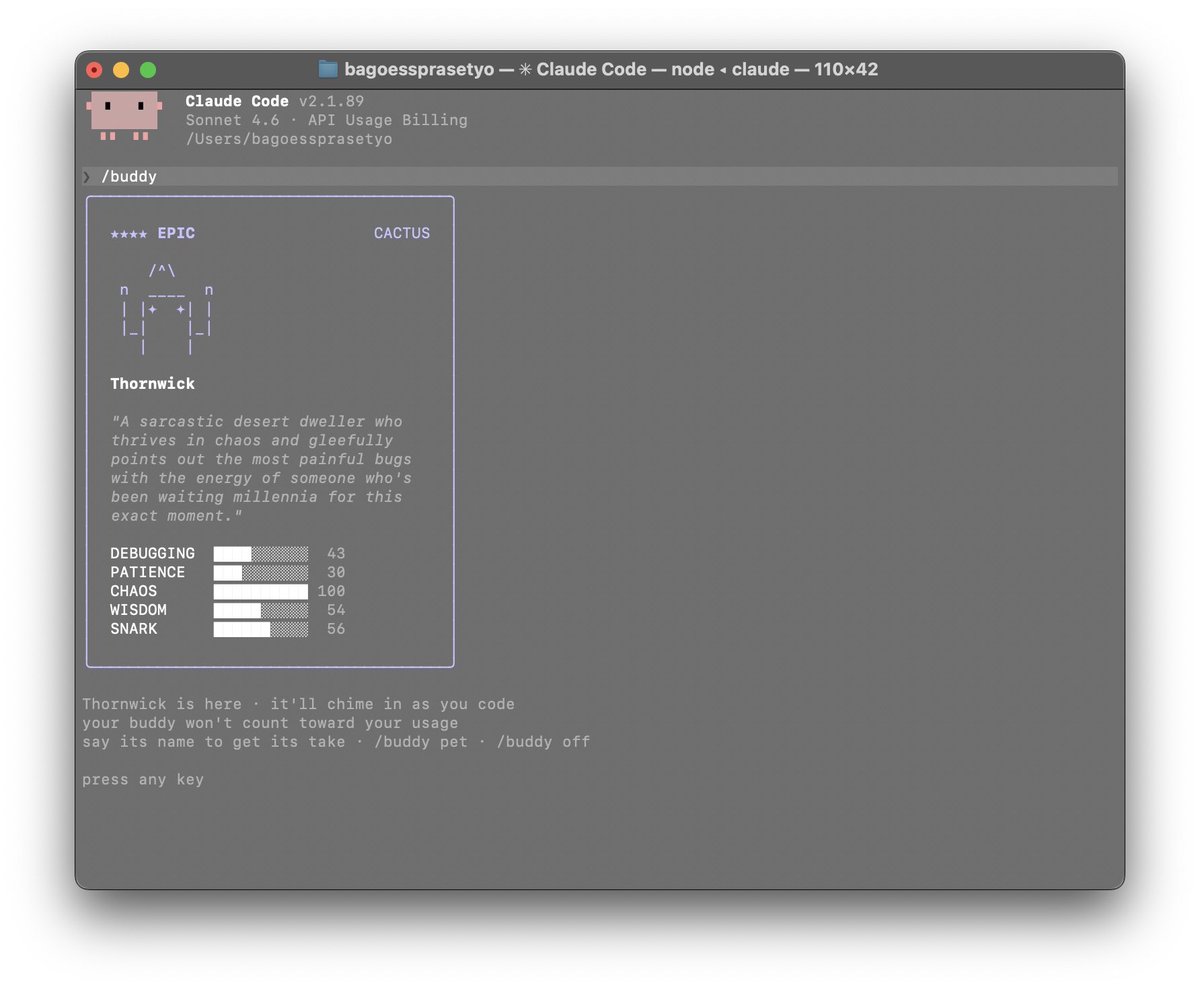Screen dimensions: 1200x989
Task: Click the window title text bagoessprasetyo
Action: (419, 69)
